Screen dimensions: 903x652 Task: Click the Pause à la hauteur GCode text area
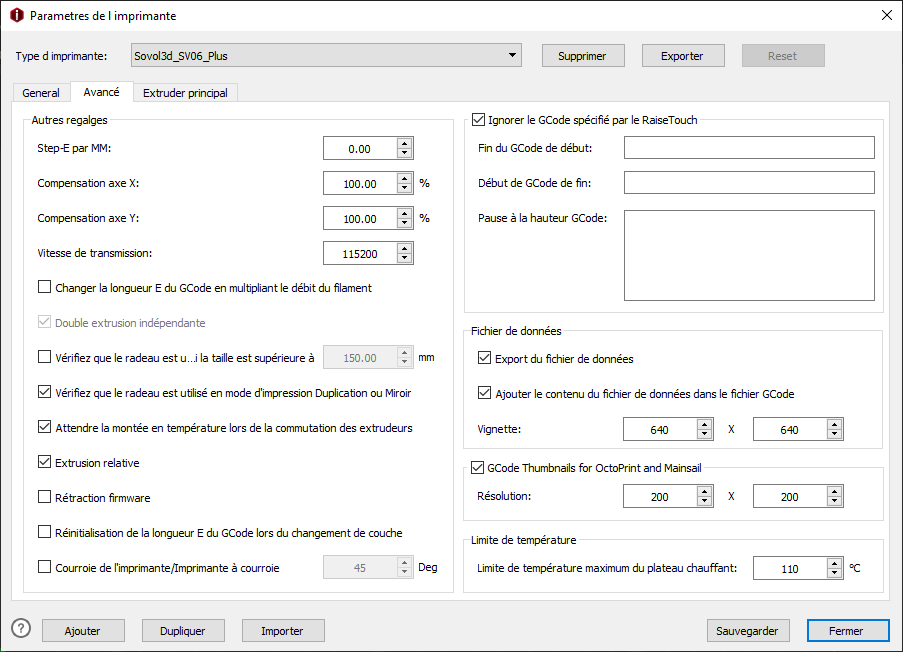tap(749, 255)
